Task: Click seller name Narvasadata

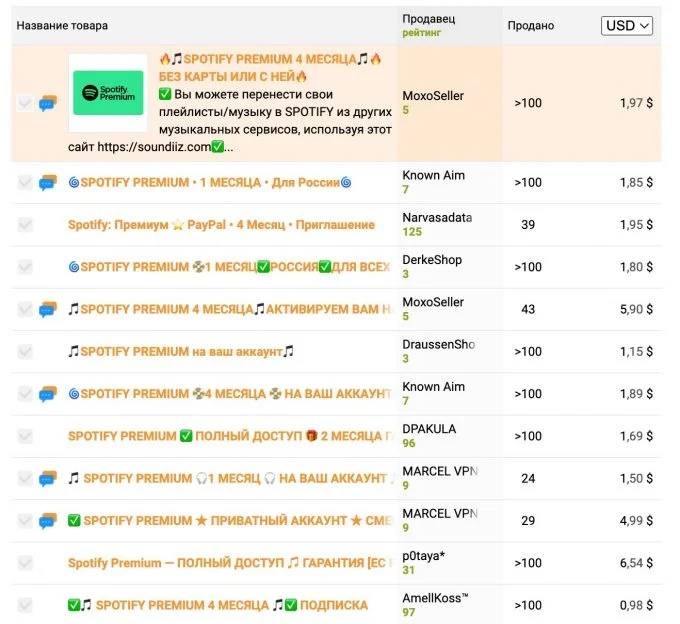Action: (x=437, y=218)
